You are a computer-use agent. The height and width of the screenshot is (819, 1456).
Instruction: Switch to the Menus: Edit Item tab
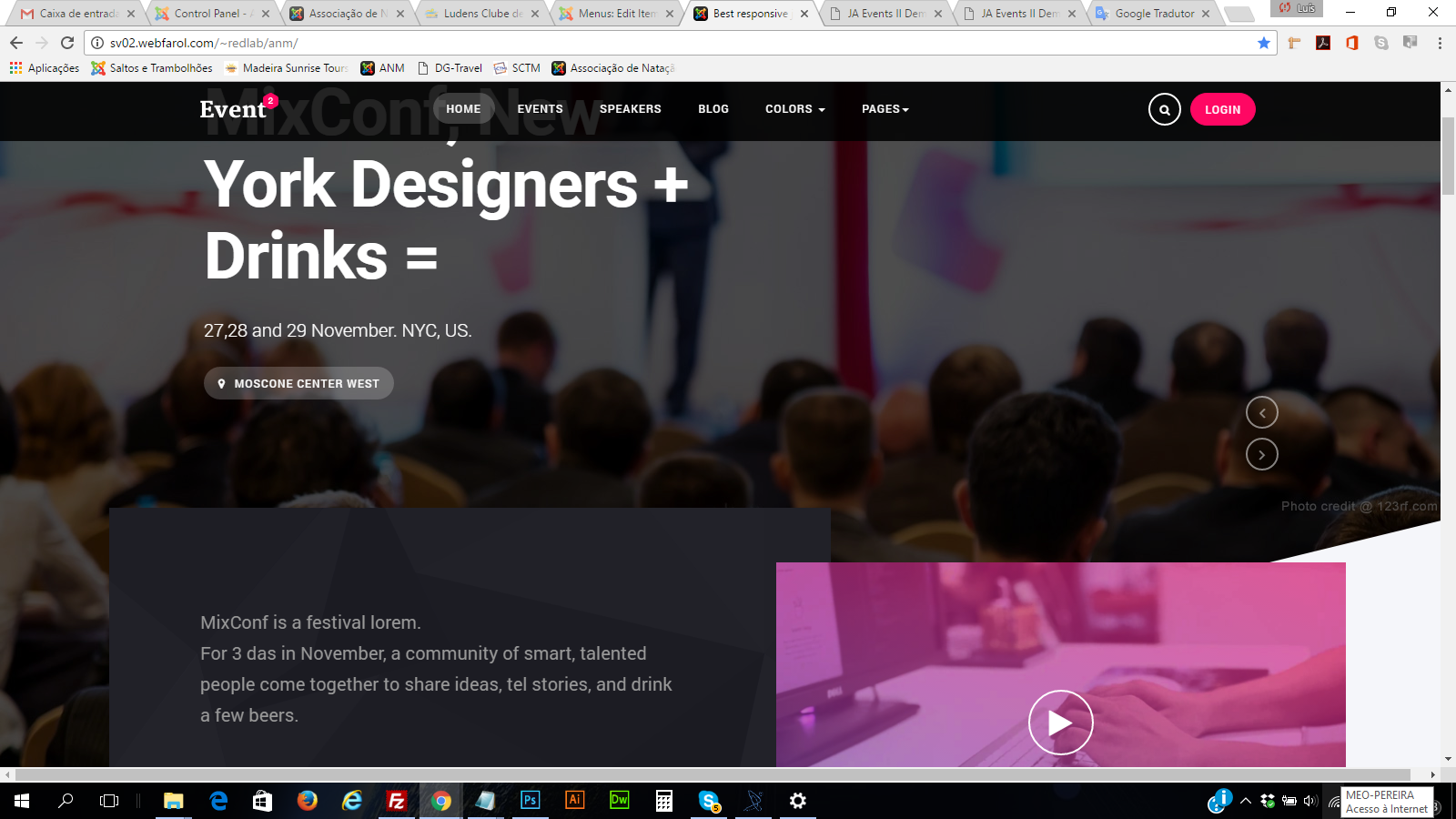pos(616,14)
